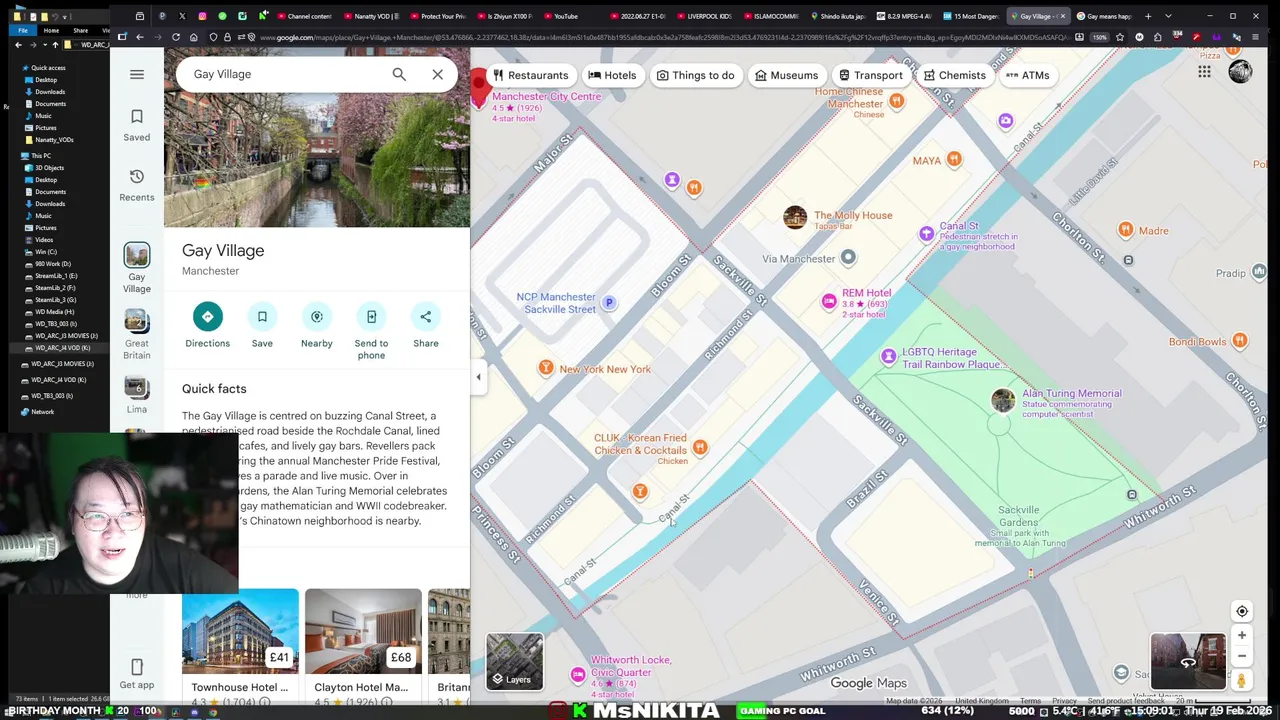Reload the browser page
The image size is (1280, 720).
coord(176,37)
